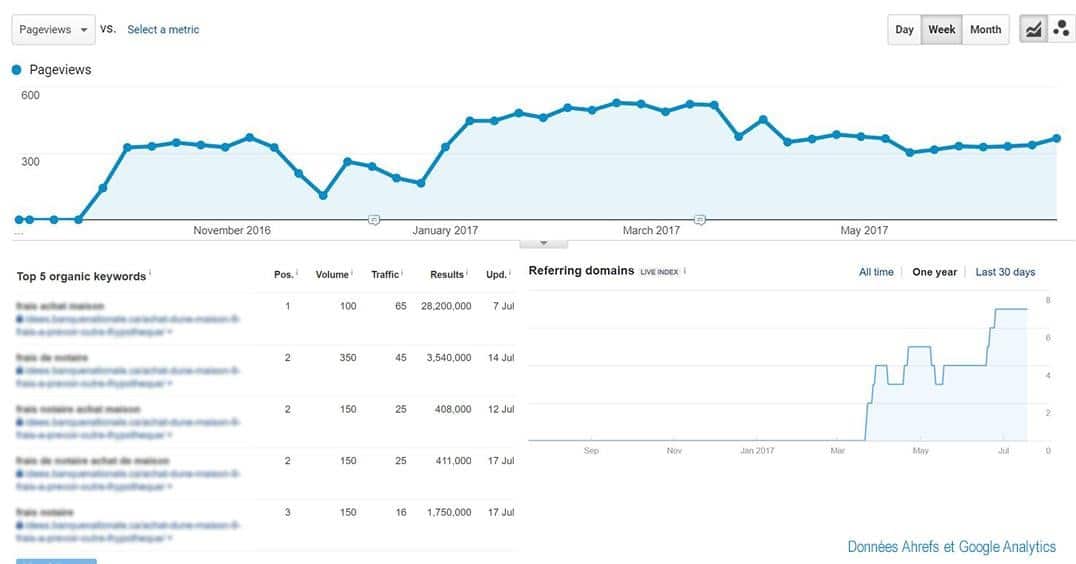Click info icon beside Top 5 organic keywords
Viewport: 1076px width, 564px height.
(150, 274)
